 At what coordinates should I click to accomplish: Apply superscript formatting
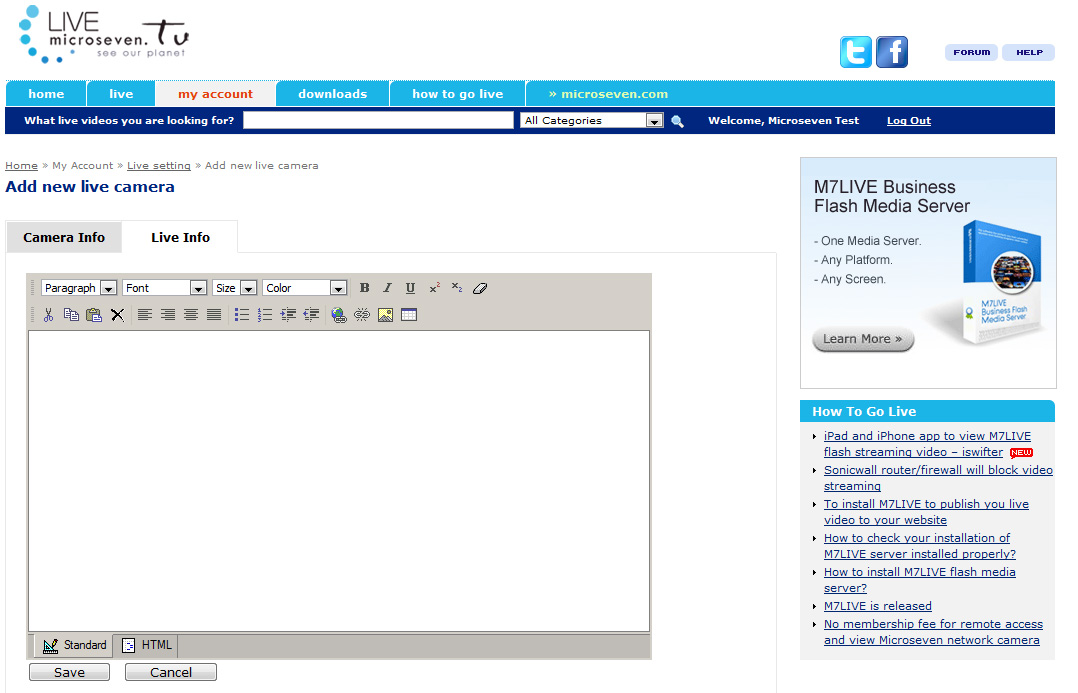click(434, 288)
